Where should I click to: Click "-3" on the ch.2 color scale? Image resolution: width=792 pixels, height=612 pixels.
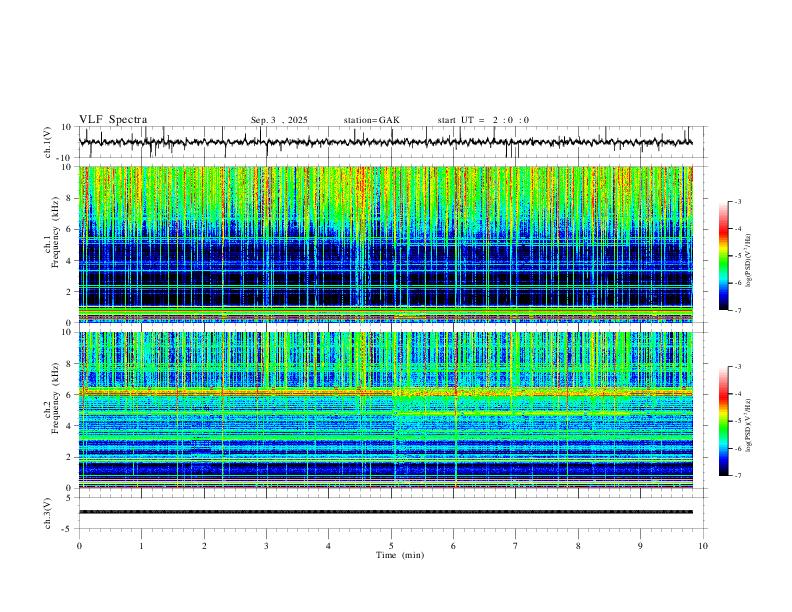[x=737, y=367]
